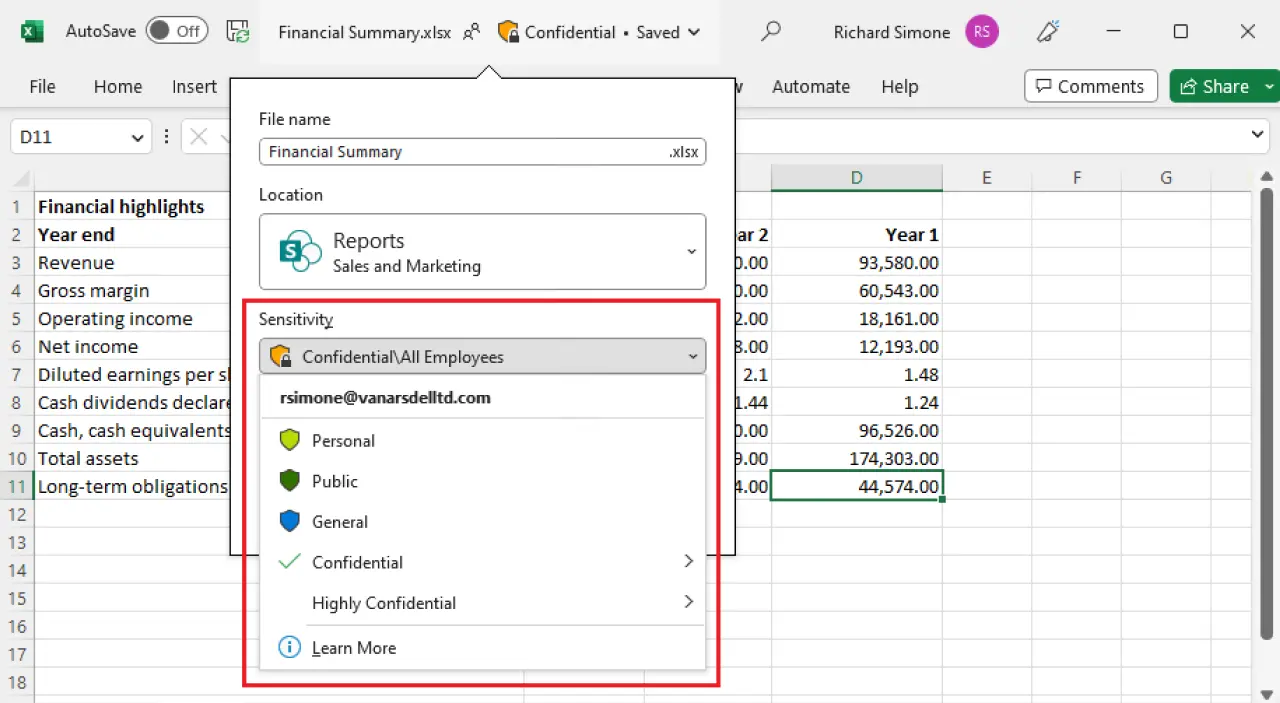The width and height of the screenshot is (1280, 703).
Task: Select the Revenue cell
Action: pos(133,263)
